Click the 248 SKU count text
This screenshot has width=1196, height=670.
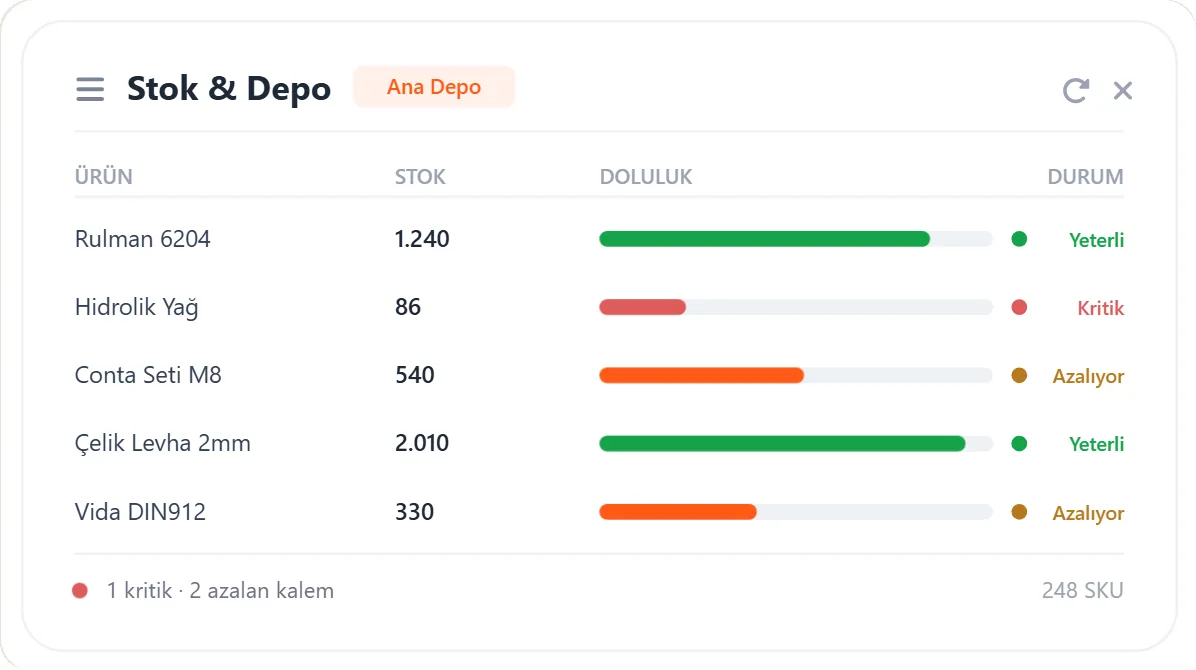coord(1082,590)
